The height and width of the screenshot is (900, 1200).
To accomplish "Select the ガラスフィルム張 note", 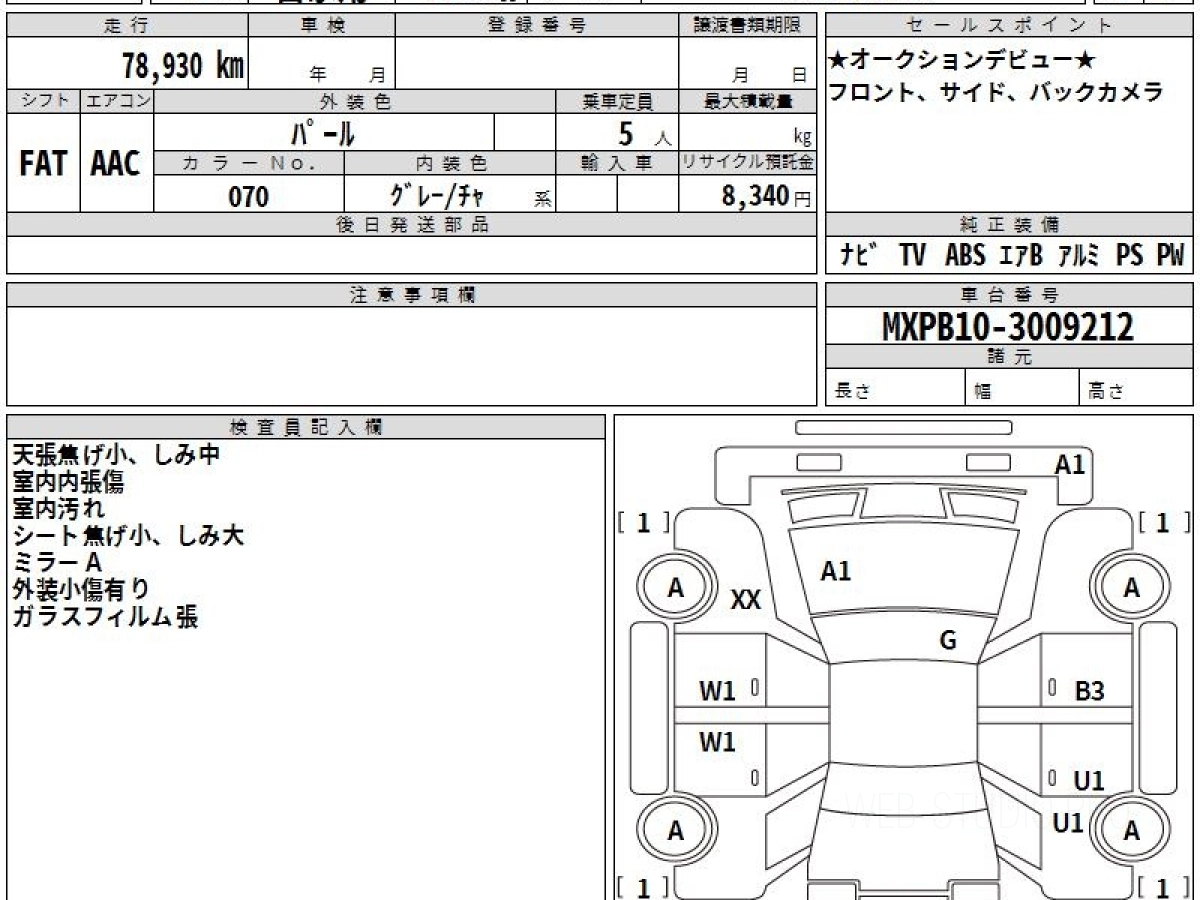I will (105, 617).
